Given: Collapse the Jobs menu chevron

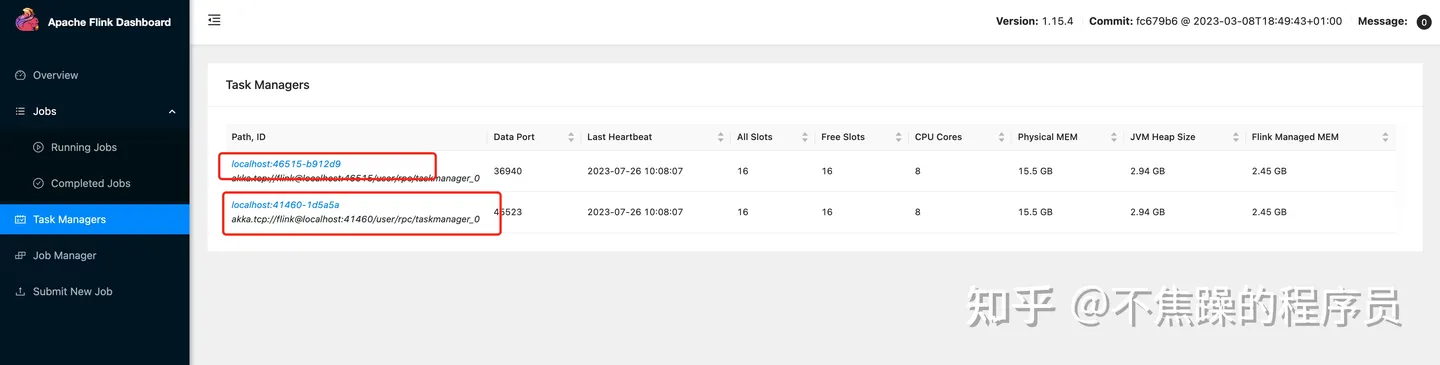Looking at the screenshot, I should pos(172,111).
